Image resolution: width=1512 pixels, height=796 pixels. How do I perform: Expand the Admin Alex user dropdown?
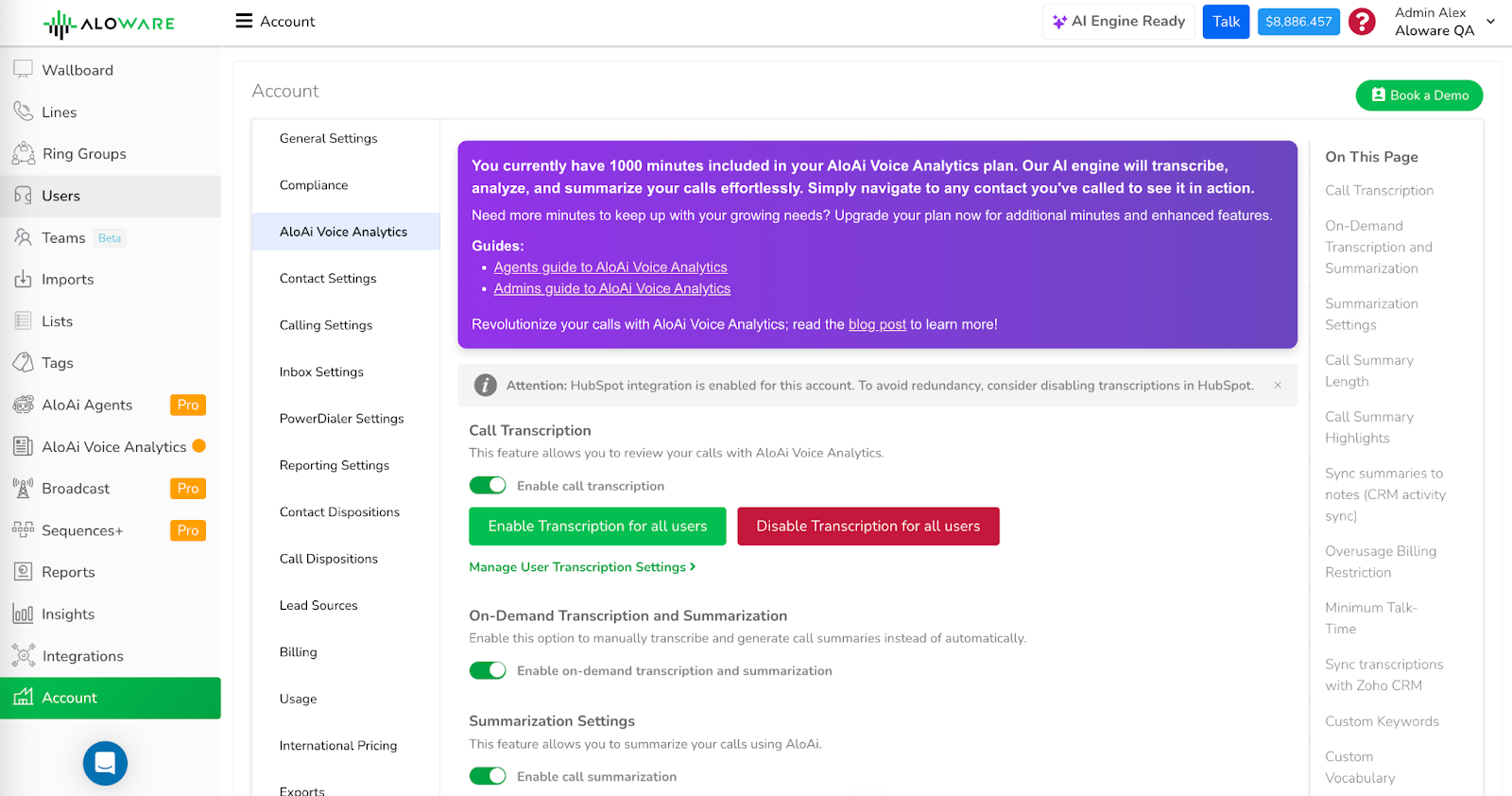pyautogui.click(x=1490, y=21)
